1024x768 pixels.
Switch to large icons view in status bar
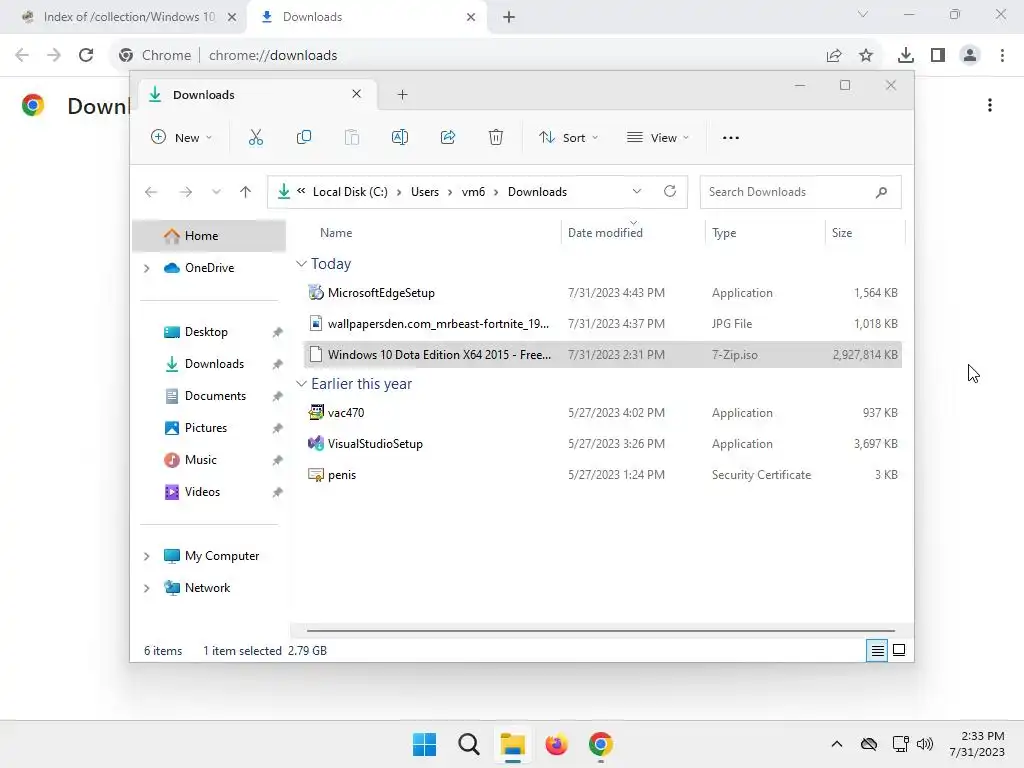click(x=899, y=650)
